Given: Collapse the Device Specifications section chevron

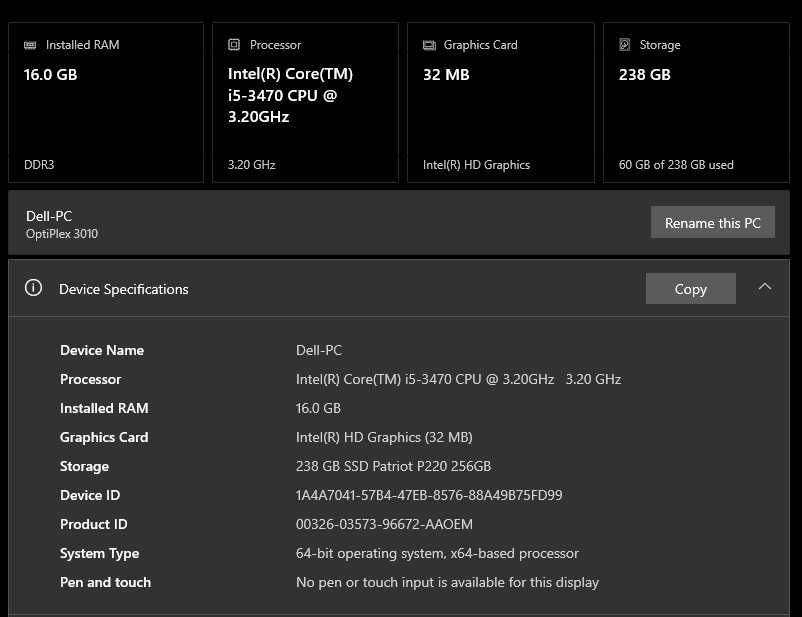Looking at the screenshot, I should [x=765, y=287].
